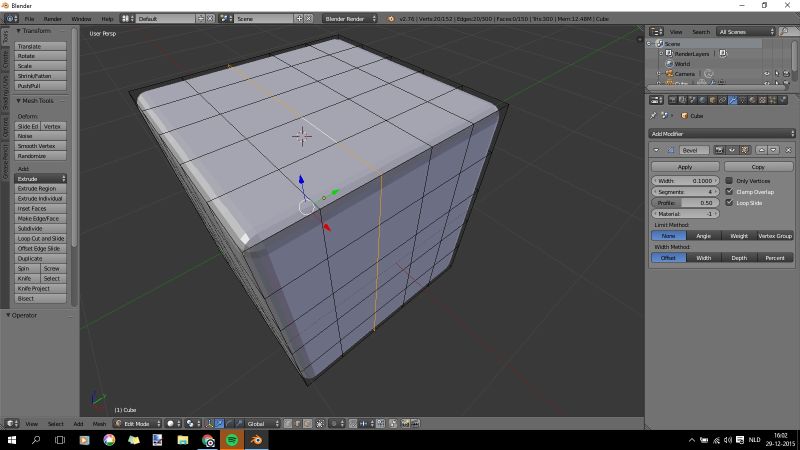Image resolution: width=800 pixels, height=450 pixels.
Task: Open the Object properties cube icon
Action: (x=712, y=100)
